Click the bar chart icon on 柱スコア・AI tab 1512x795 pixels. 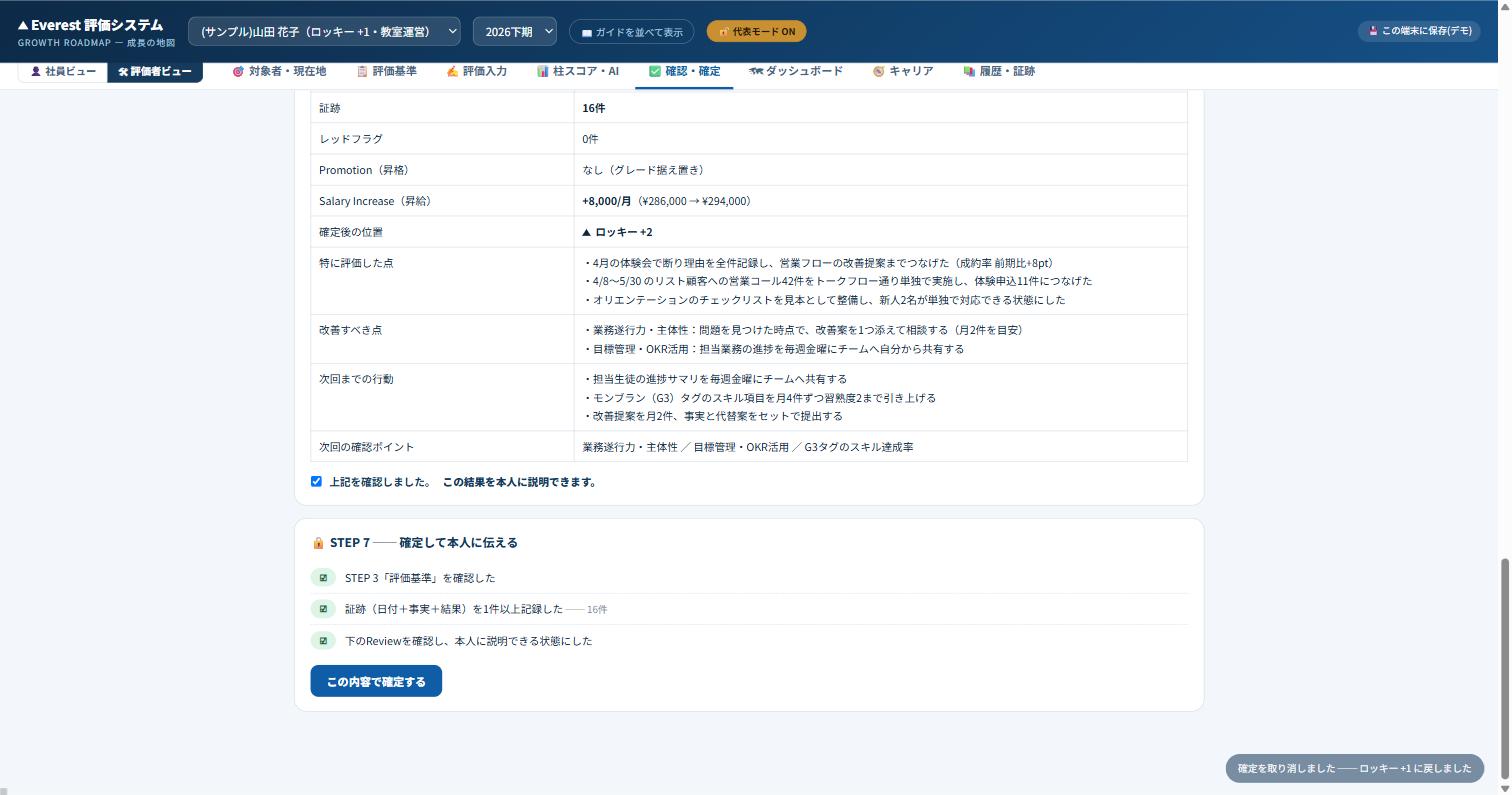click(x=542, y=71)
